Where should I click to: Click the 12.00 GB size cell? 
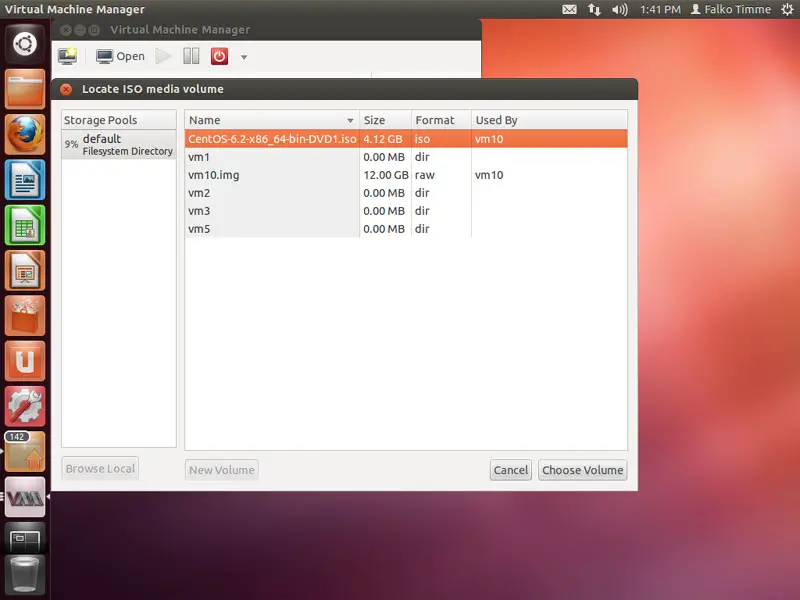[386, 175]
